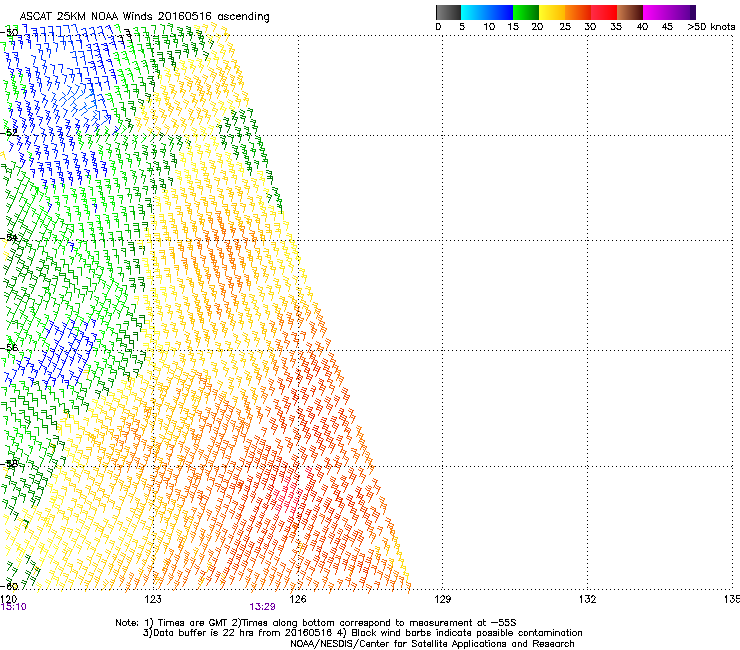Click the yellow 20-25 knots legend swatch
Screen dimensions: 740x650
[552, 12]
